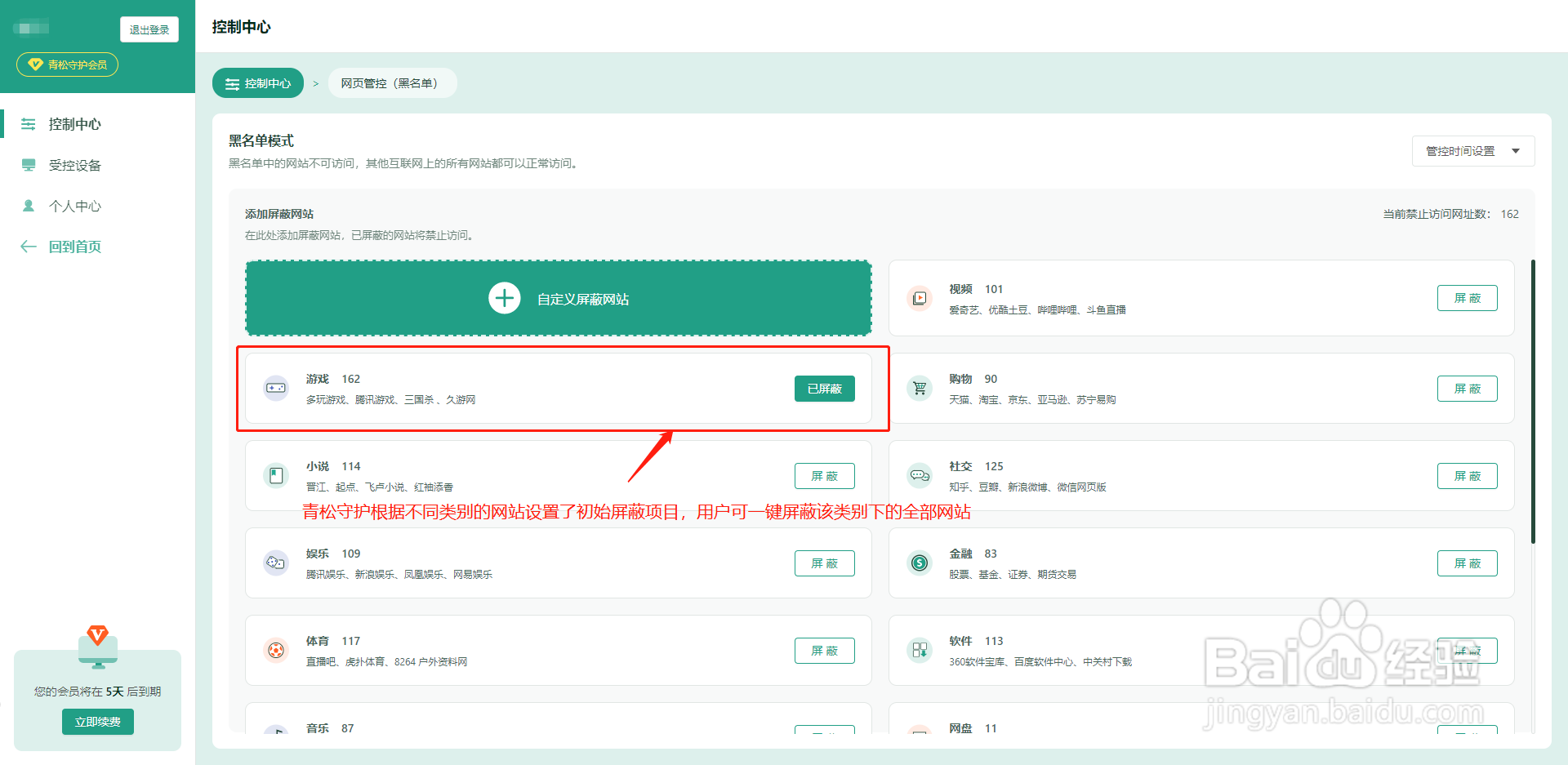Block the 金融 category with 屏蔽
This screenshot has width=1568, height=765.
pos(1468,563)
